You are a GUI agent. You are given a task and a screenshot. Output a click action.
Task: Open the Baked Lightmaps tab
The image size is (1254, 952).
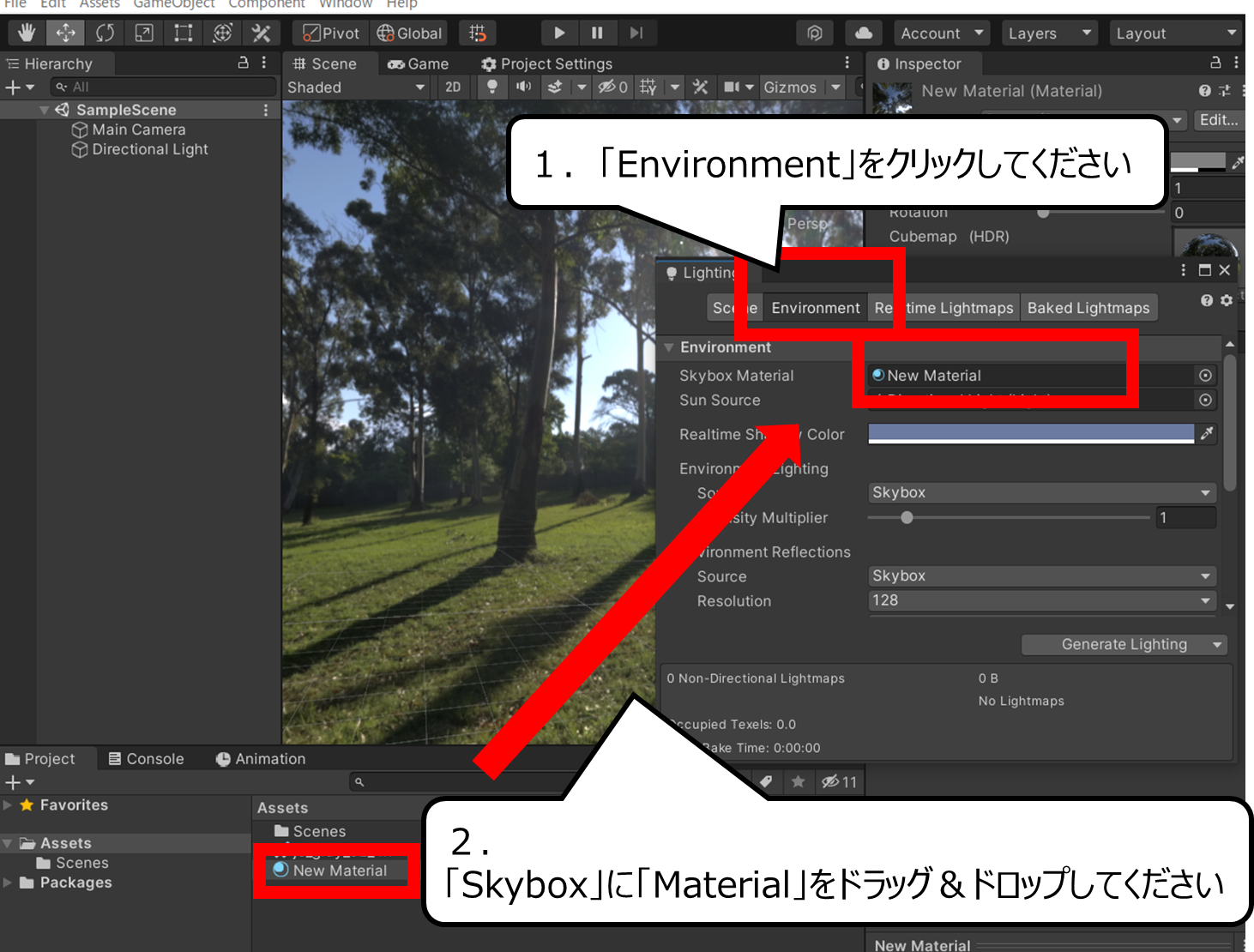click(1088, 308)
